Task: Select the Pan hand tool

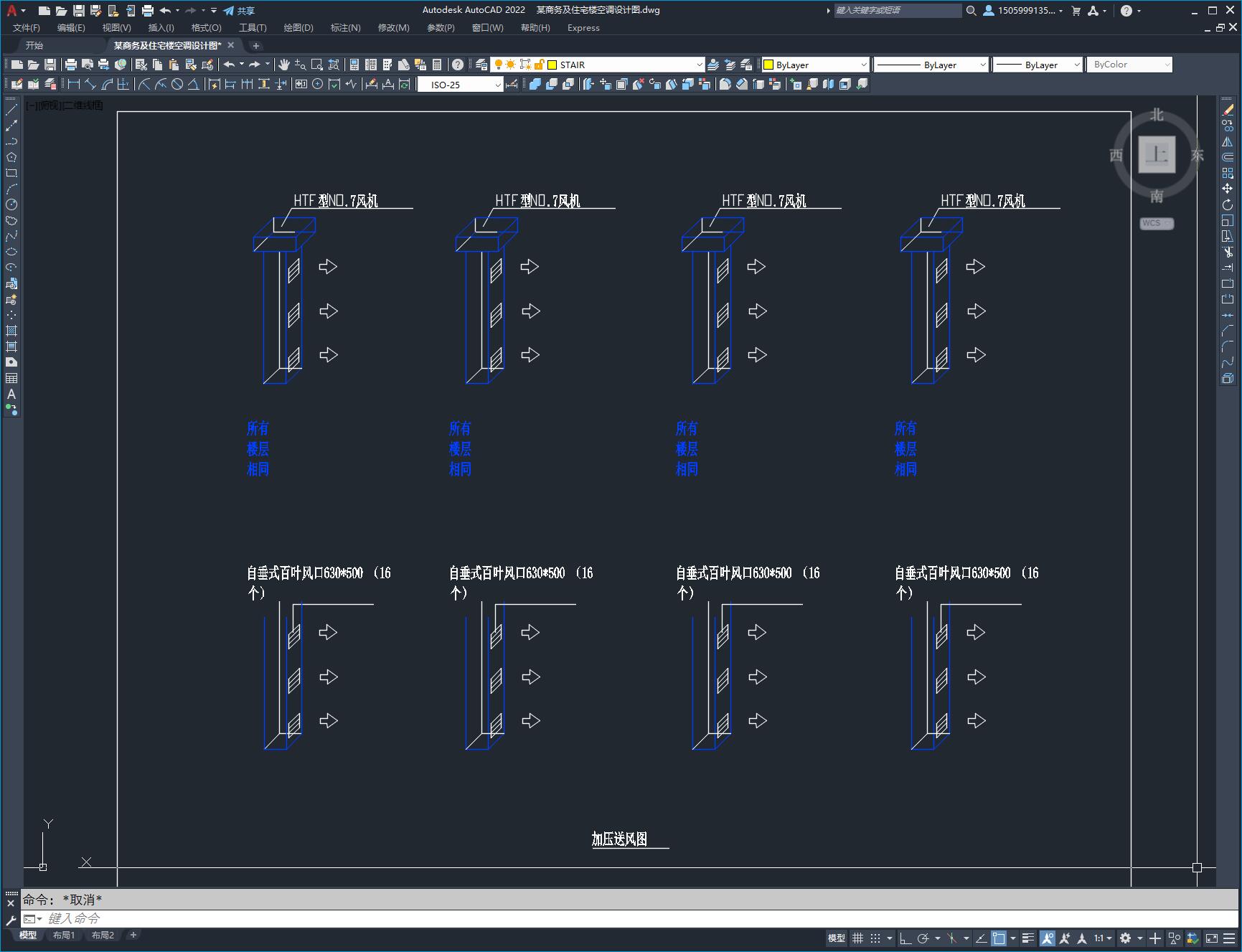Action: click(284, 65)
